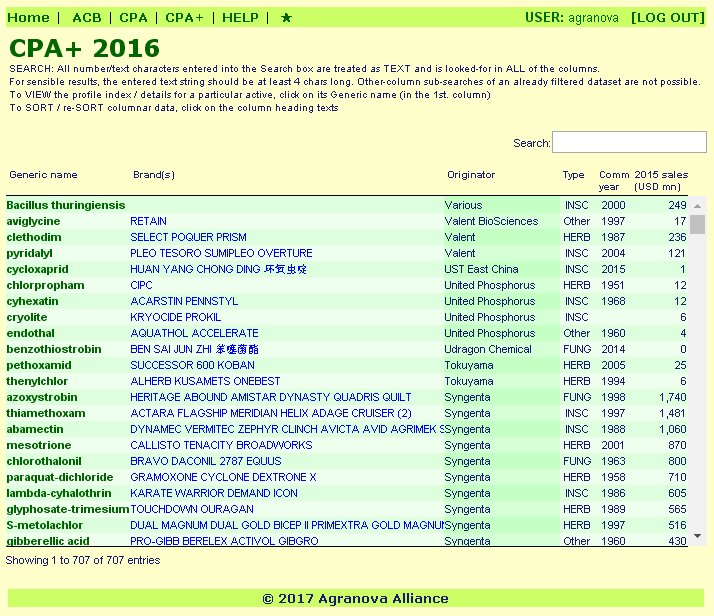Click Valent BioSciences originator cell
This screenshot has width=714, height=616.
point(491,221)
